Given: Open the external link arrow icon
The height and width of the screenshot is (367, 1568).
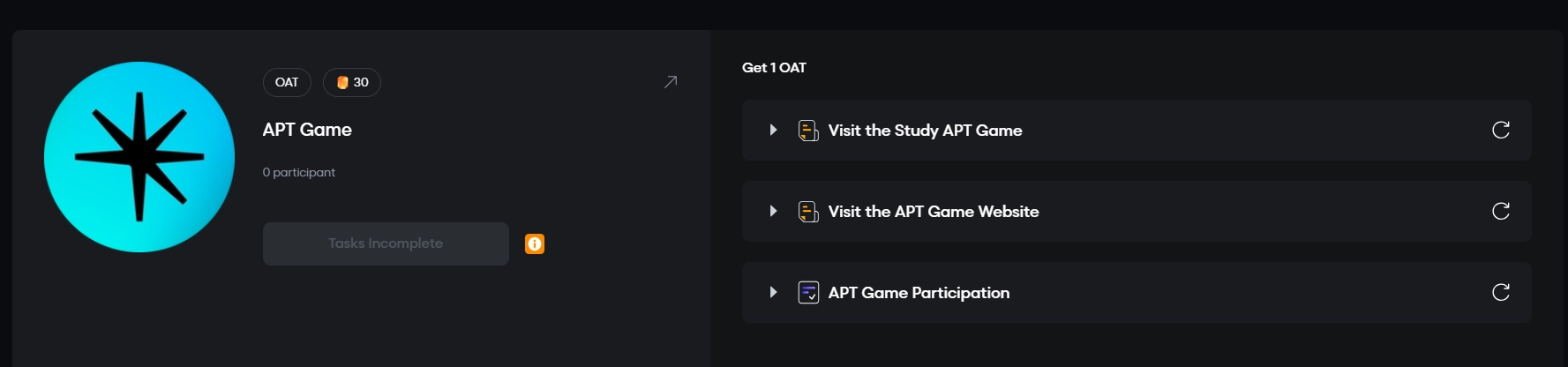Looking at the screenshot, I should point(671,82).
